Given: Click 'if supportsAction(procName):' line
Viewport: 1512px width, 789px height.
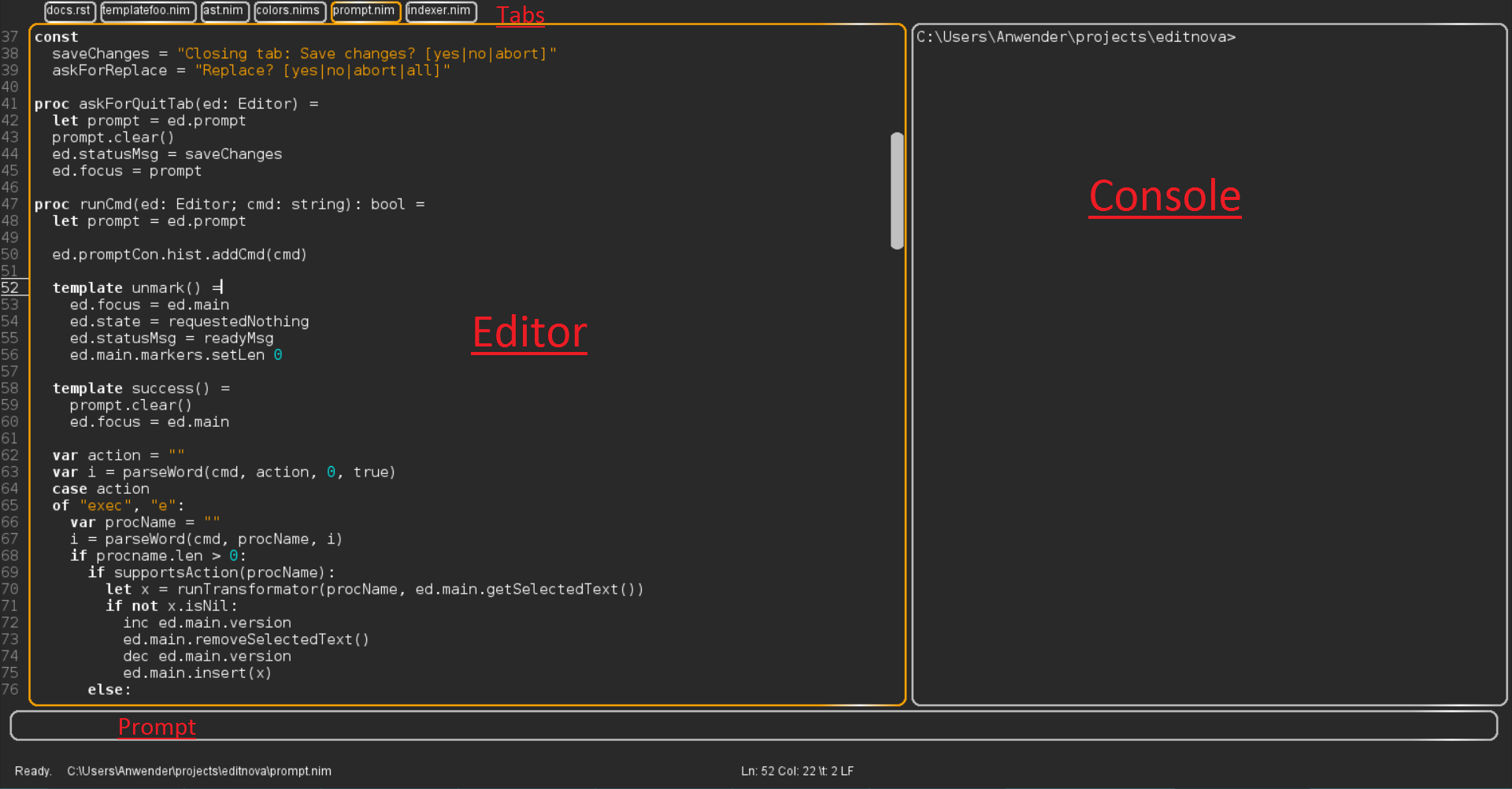Looking at the screenshot, I should point(211,572).
